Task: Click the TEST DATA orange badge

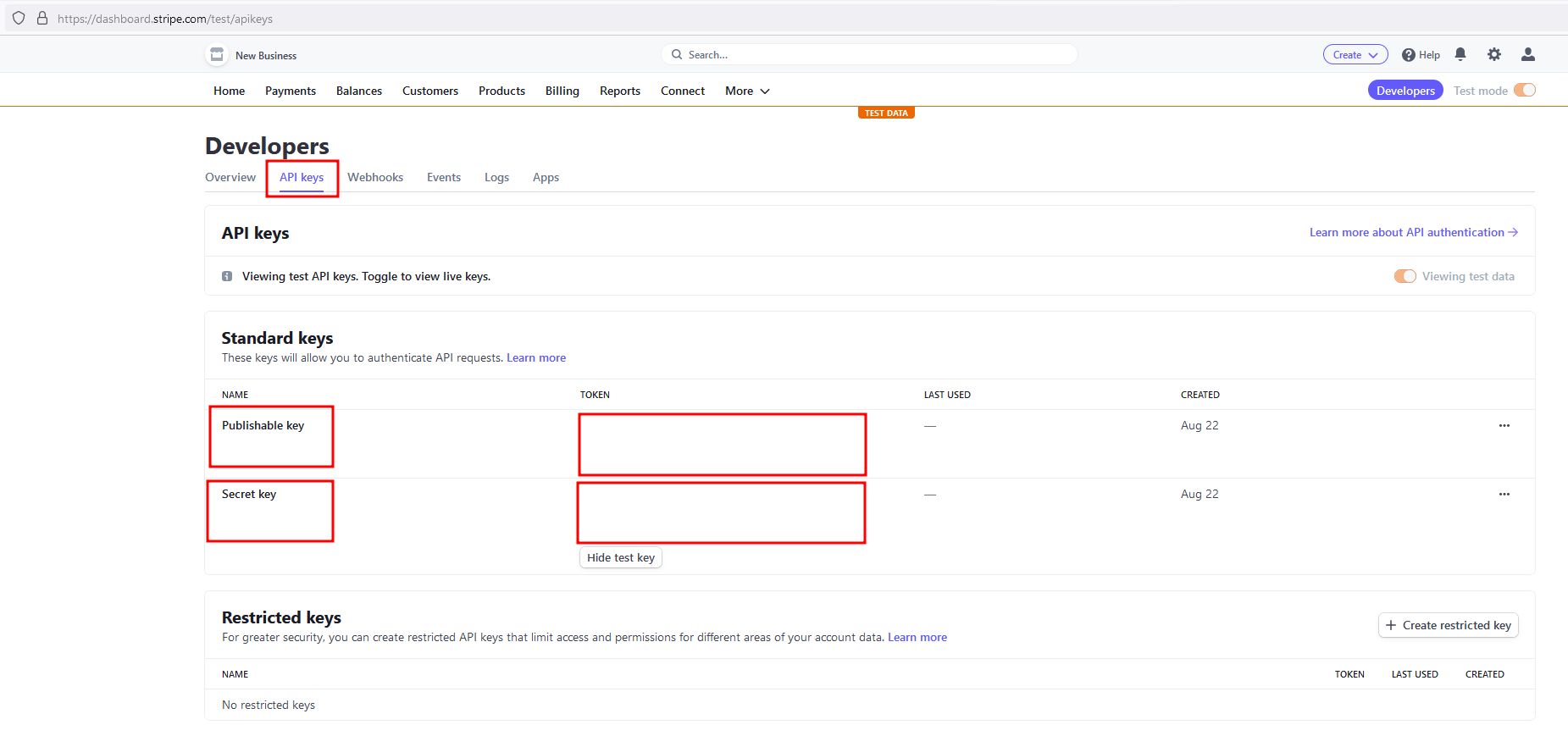Action: (886, 113)
